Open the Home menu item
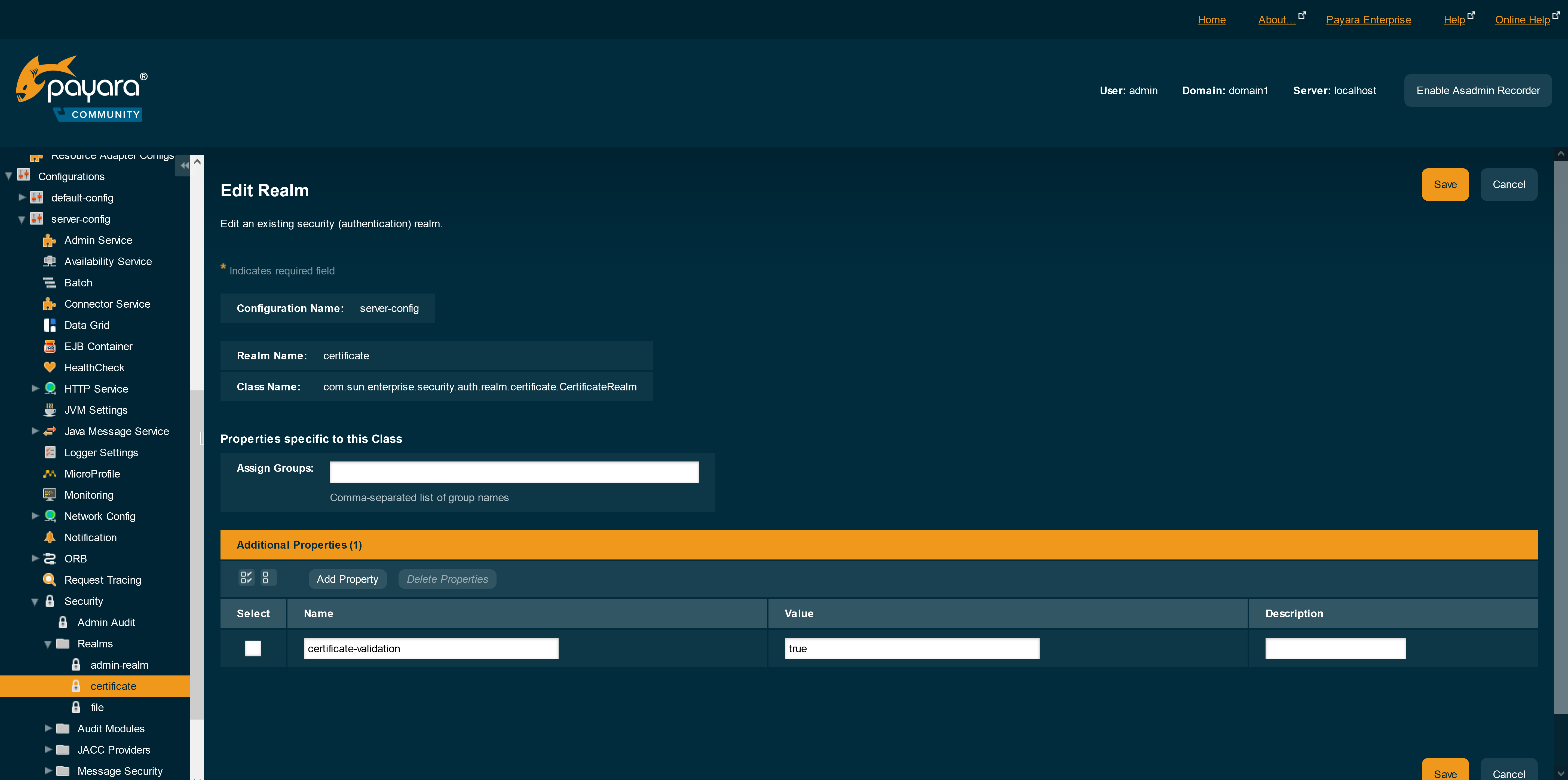The image size is (1568, 780). click(x=1211, y=20)
